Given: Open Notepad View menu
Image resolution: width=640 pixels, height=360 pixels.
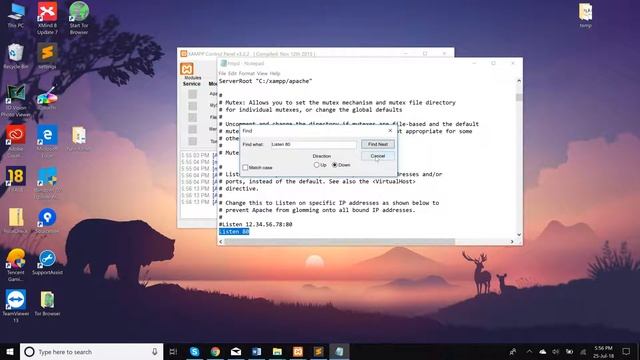Looking at the screenshot, I should click(x=262, y=73).
